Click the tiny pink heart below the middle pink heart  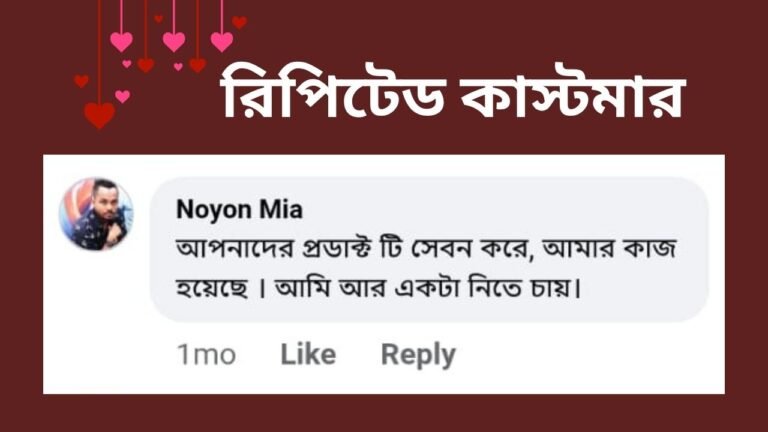coord(178,67)
